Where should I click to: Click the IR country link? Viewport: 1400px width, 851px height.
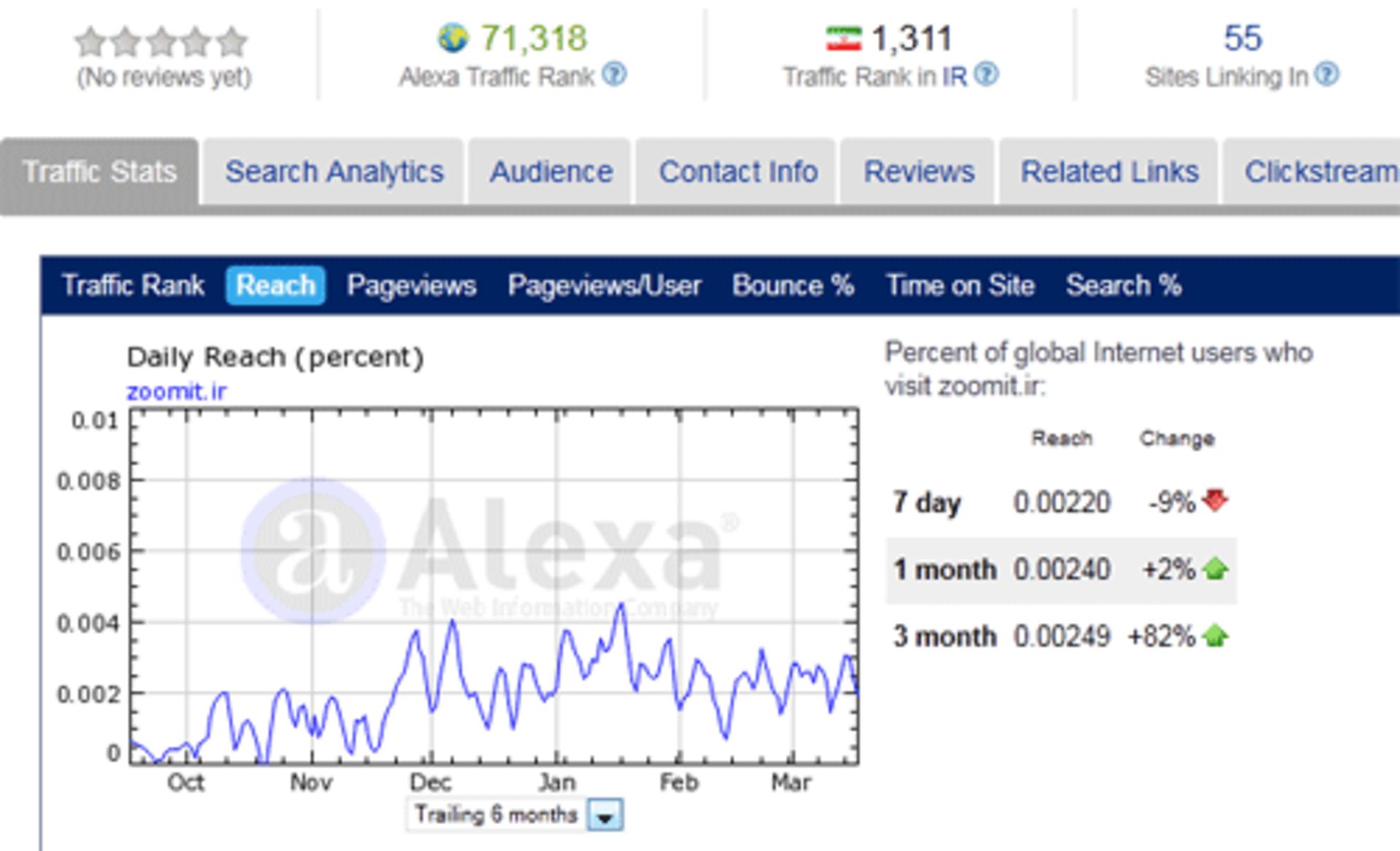pyautogui.click(x=954, y=76)
